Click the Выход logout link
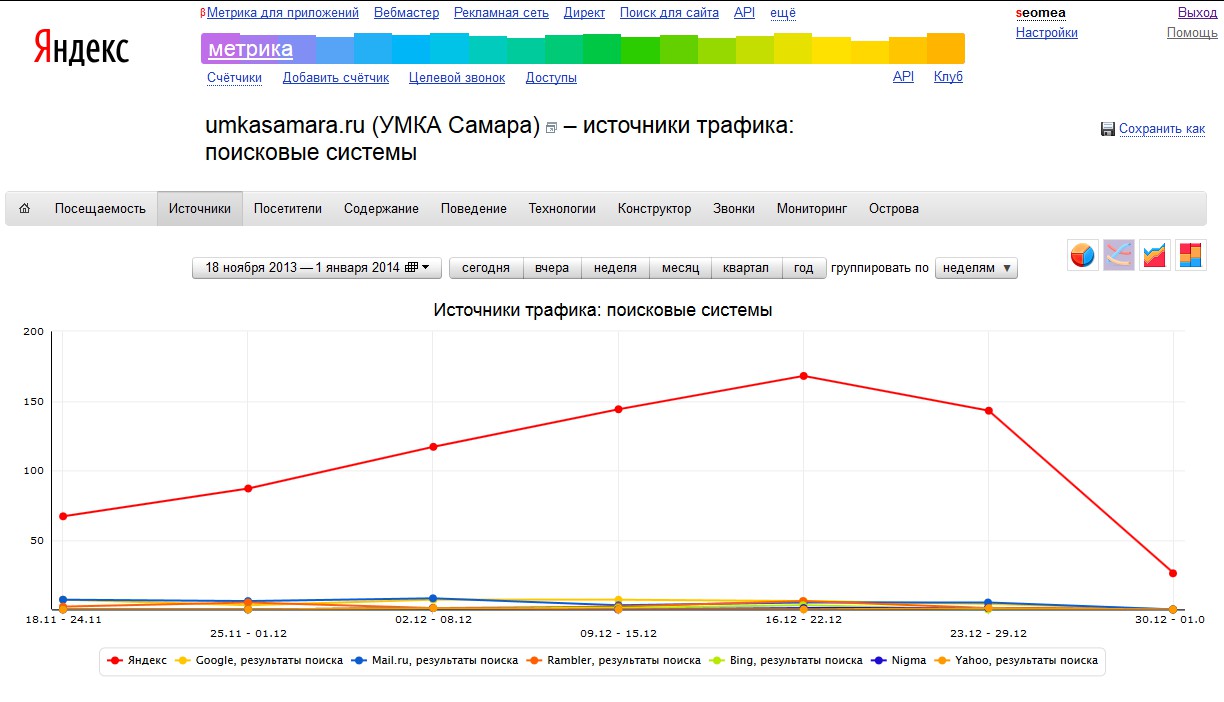 tap(1198, 13)
